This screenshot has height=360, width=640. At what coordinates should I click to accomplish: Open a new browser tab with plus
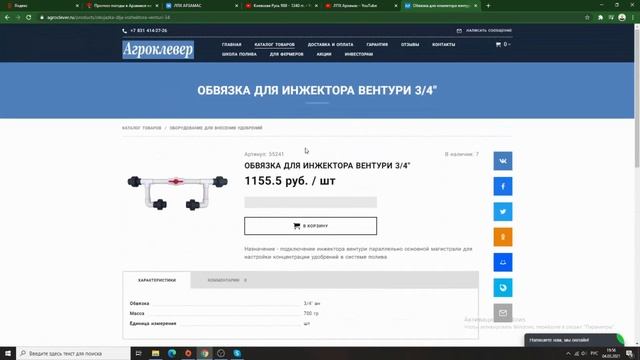[488, 6]
